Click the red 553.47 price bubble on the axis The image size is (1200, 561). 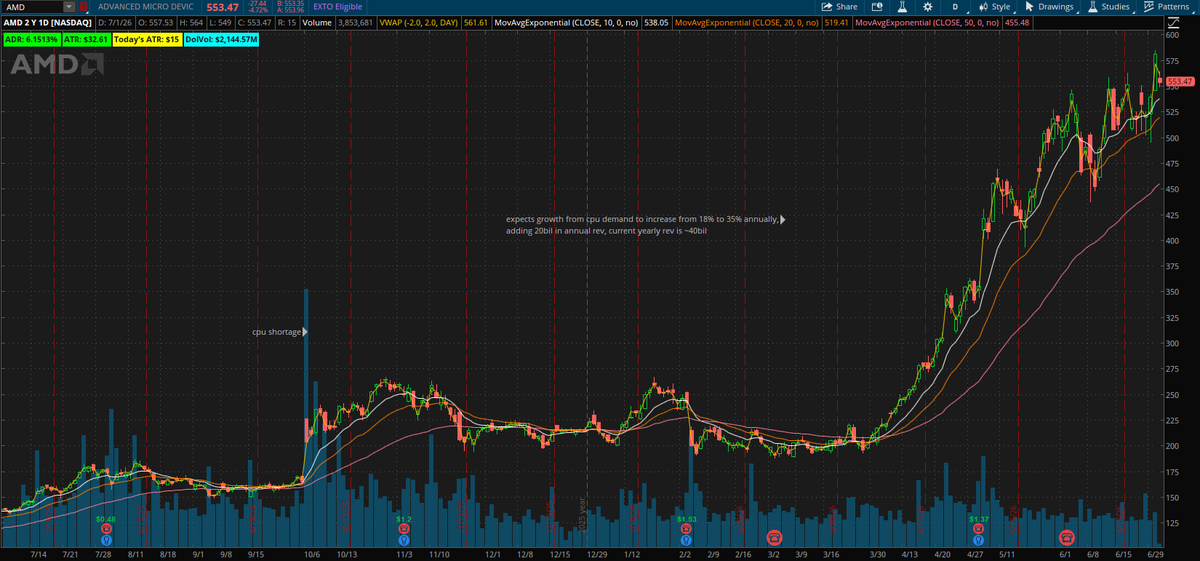(x=1179, y=81)
